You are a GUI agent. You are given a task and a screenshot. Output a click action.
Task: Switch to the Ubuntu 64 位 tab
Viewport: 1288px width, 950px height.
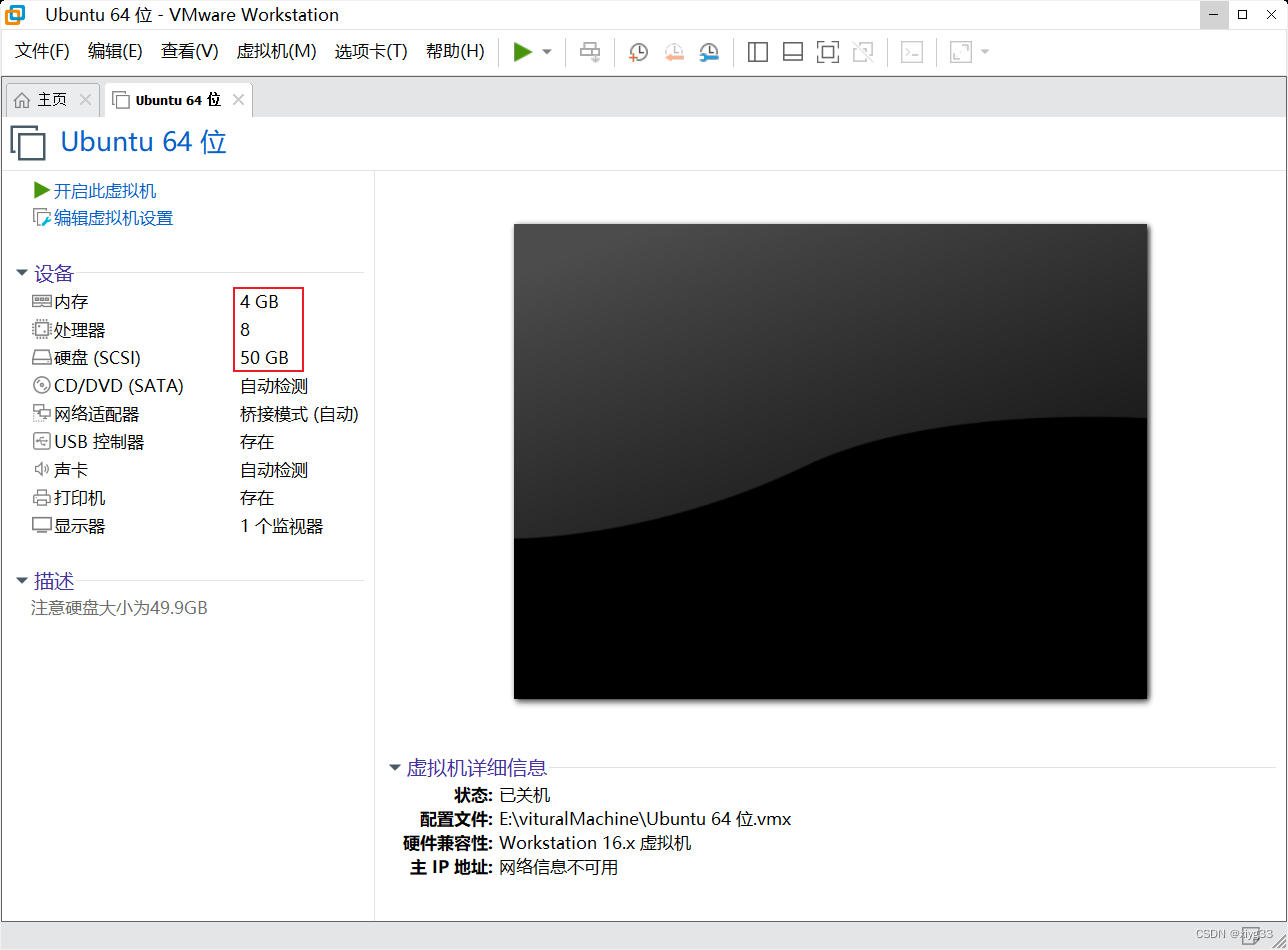(x=178, y=100)
